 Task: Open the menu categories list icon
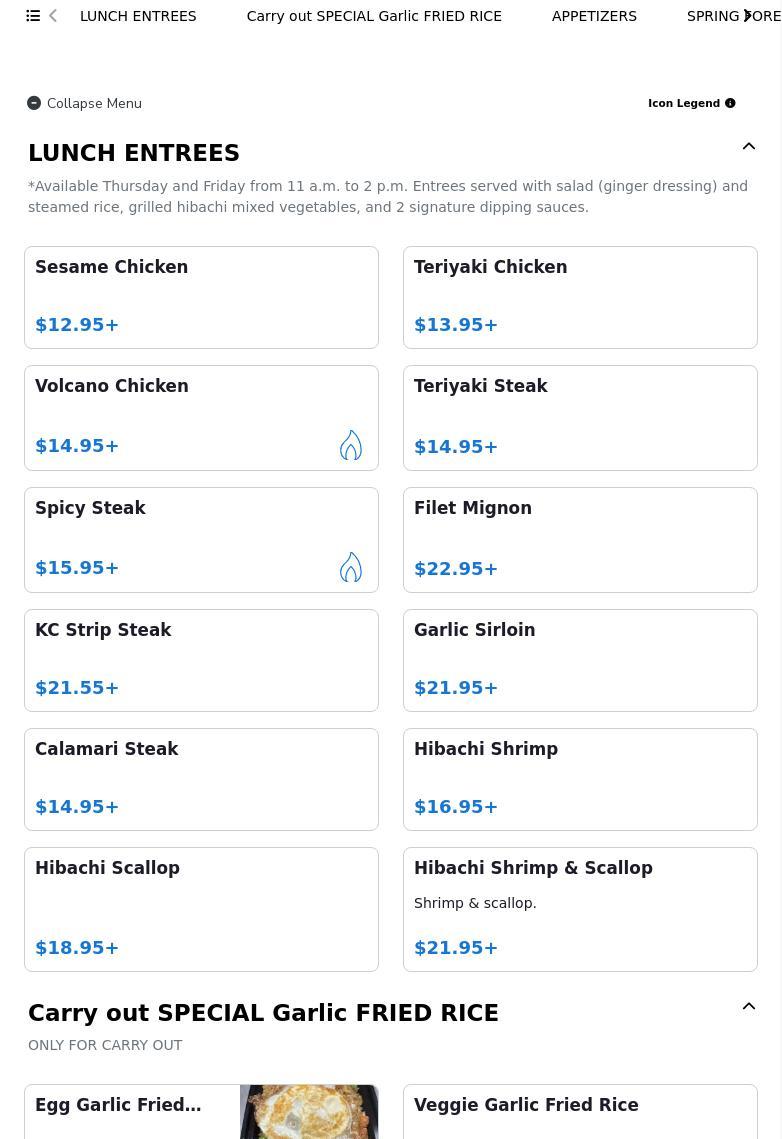[33, 16]
